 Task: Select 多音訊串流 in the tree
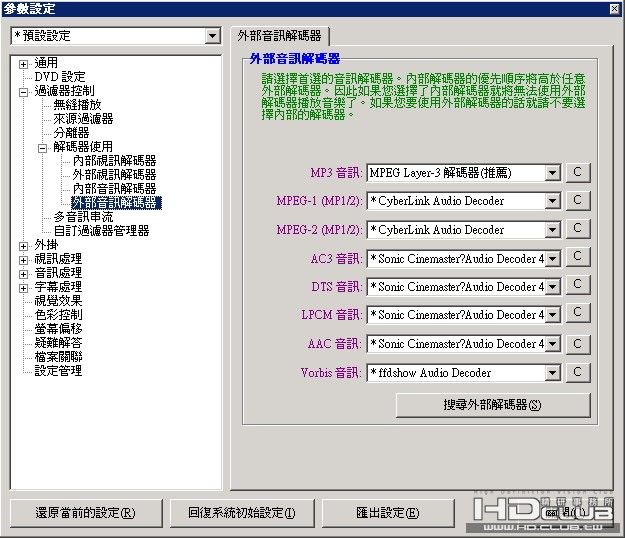[83, 217]
